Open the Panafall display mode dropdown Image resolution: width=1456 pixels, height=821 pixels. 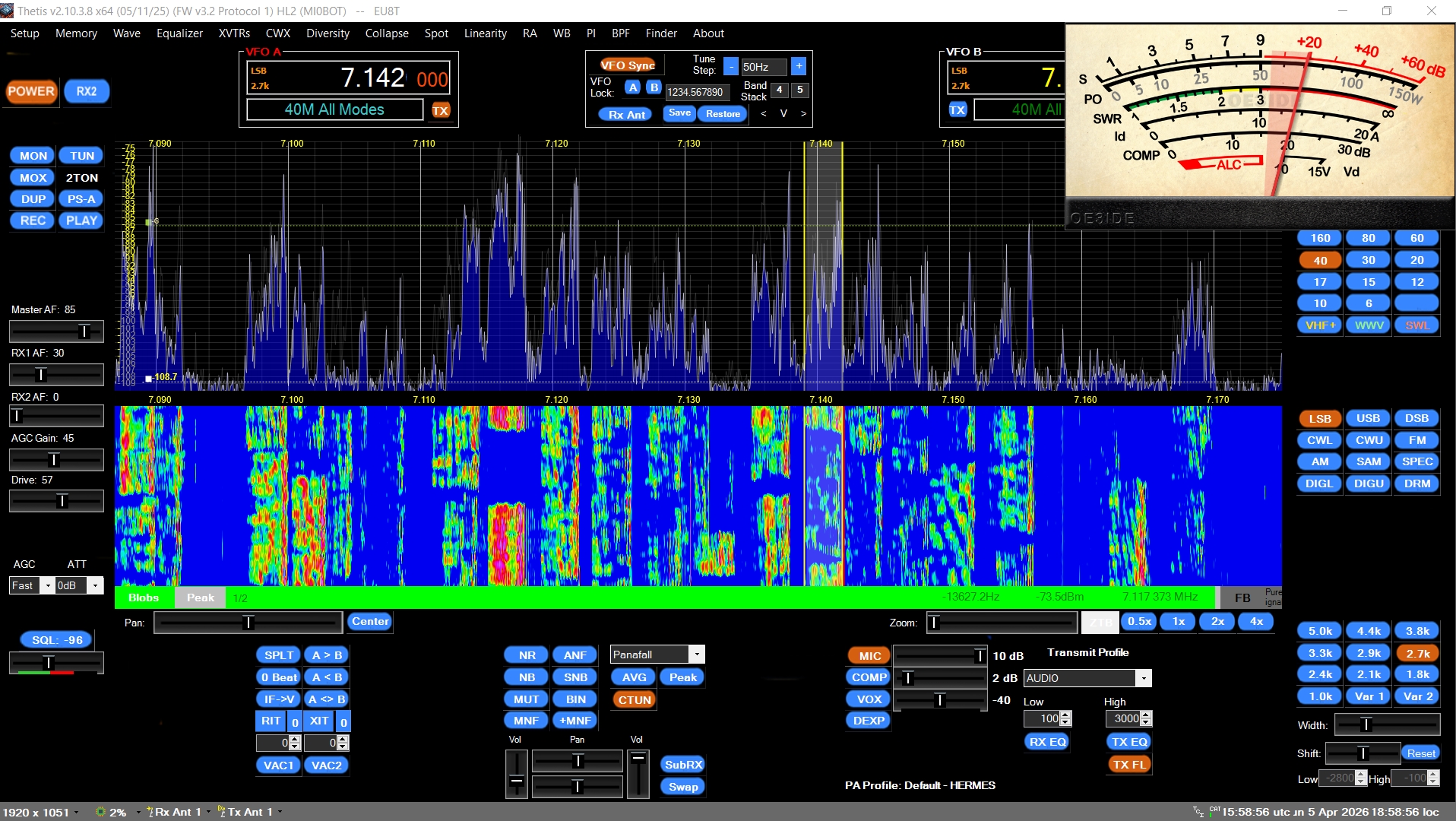696,655
